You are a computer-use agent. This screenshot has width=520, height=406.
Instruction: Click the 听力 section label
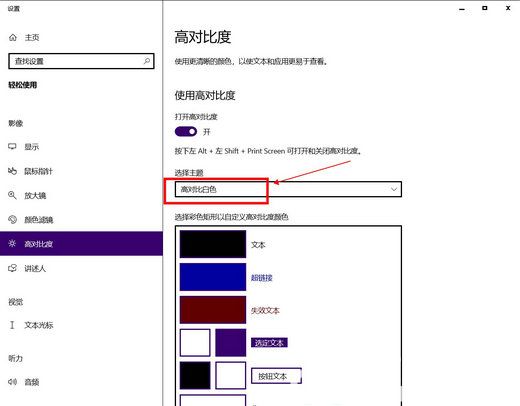[x=16, y=358]
